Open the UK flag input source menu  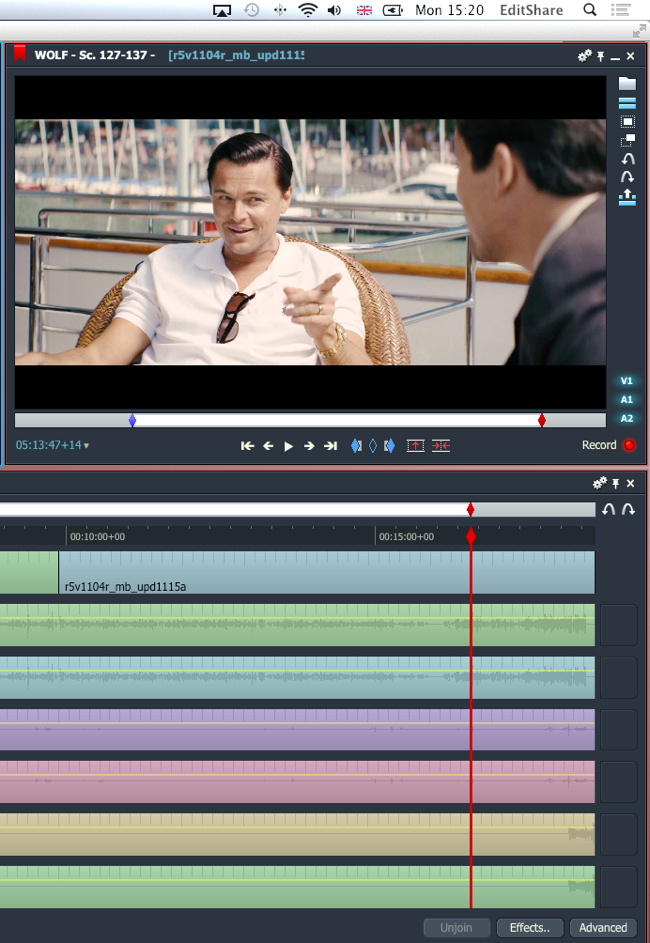364,10
